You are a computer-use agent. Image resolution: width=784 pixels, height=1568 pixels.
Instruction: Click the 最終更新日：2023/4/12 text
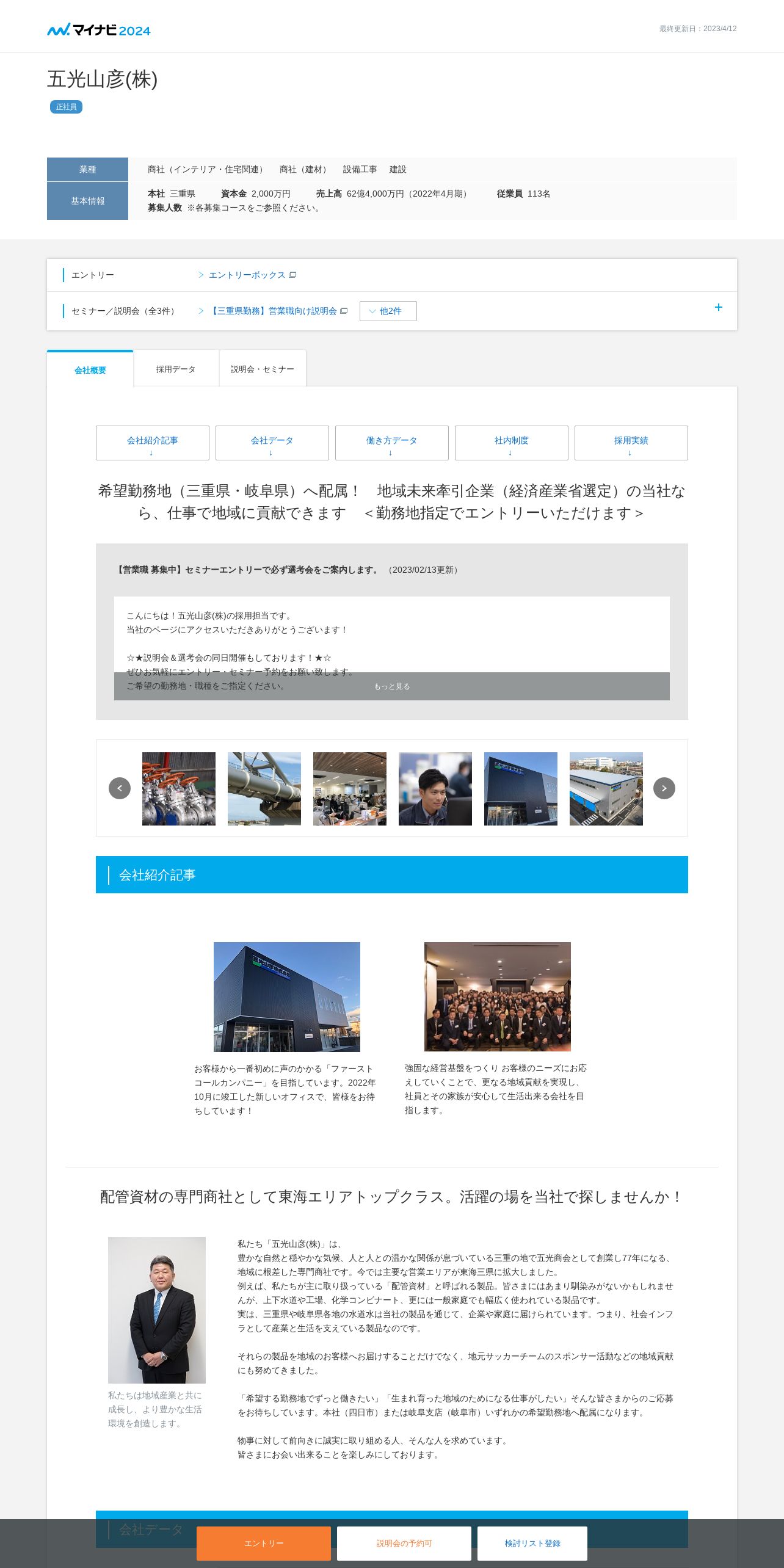tap(698, 29)
